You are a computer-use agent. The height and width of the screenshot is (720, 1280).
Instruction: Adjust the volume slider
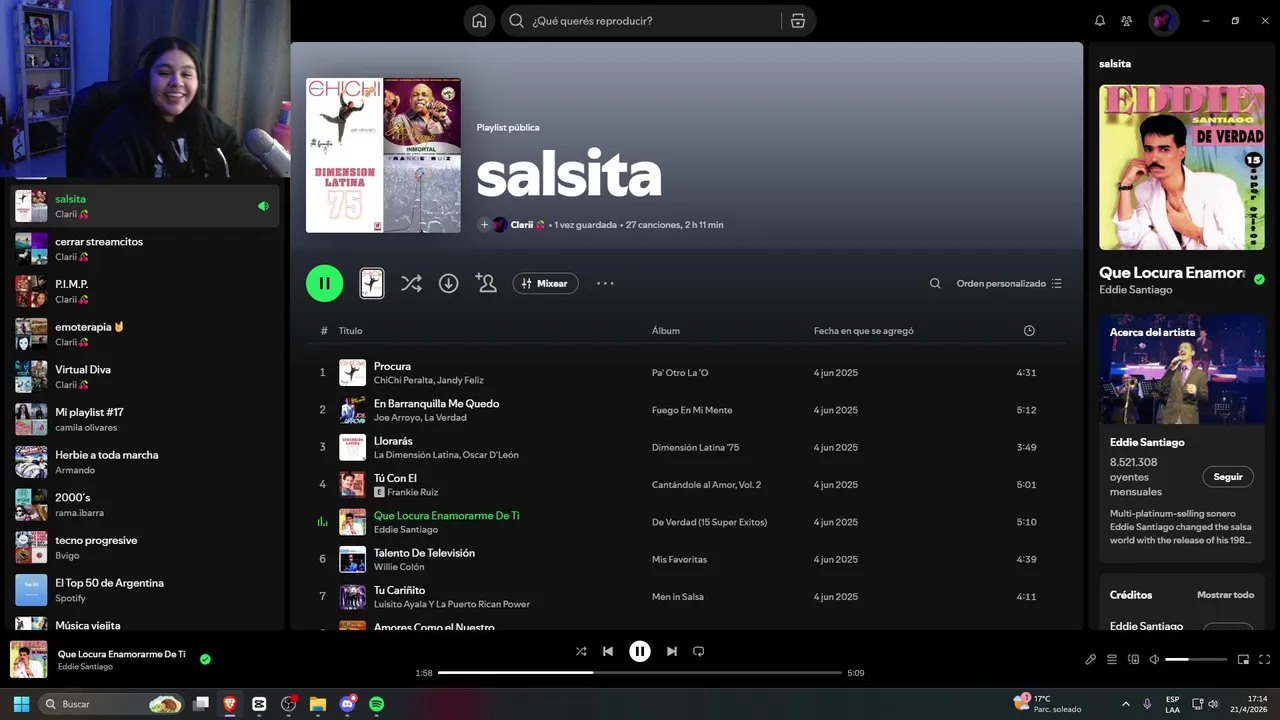[1196, 659]
